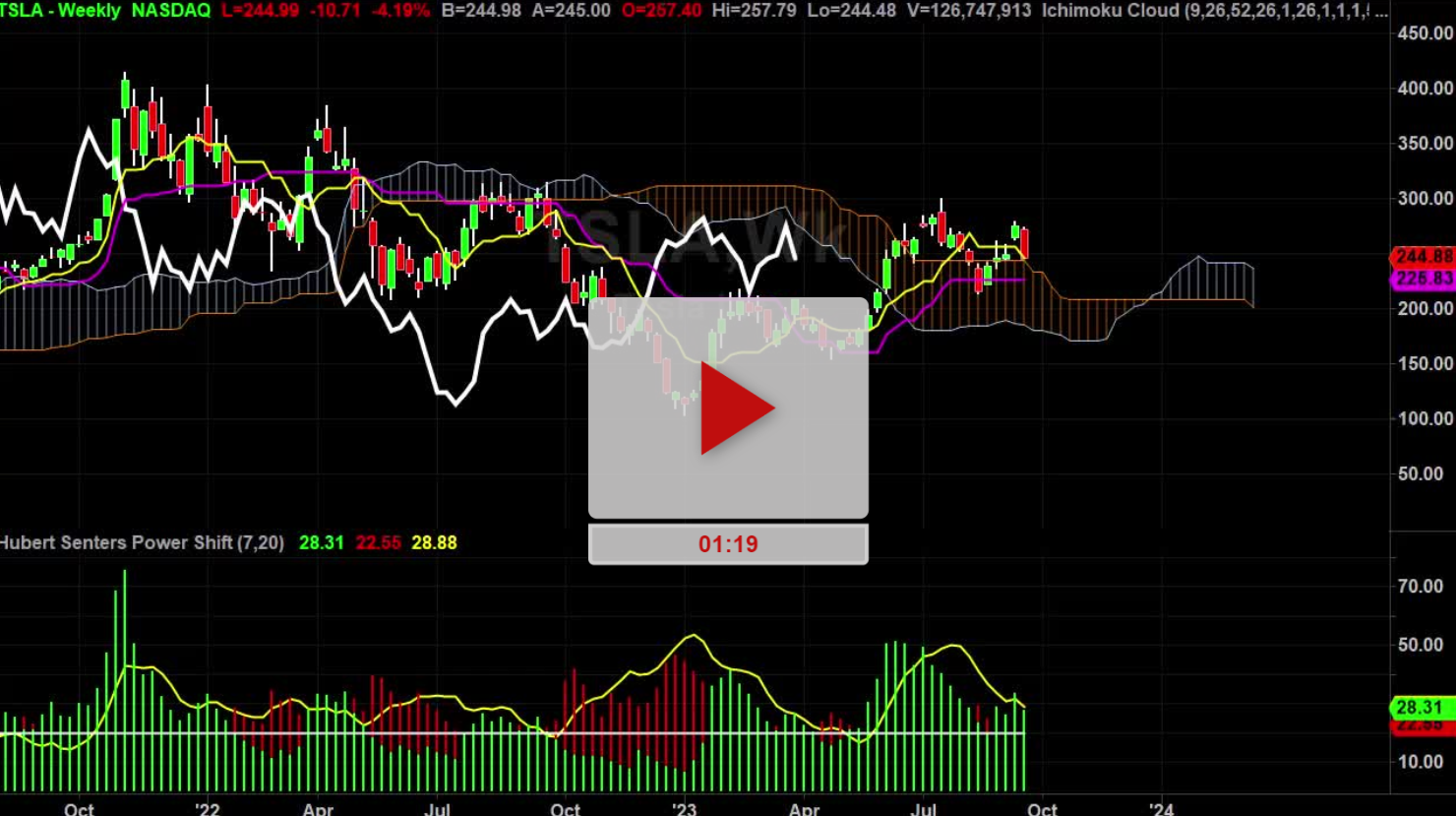1456x816 pixels.
Task: Click green indicator marker 28.31 on axis
Action: click(x=1421, y=707)
